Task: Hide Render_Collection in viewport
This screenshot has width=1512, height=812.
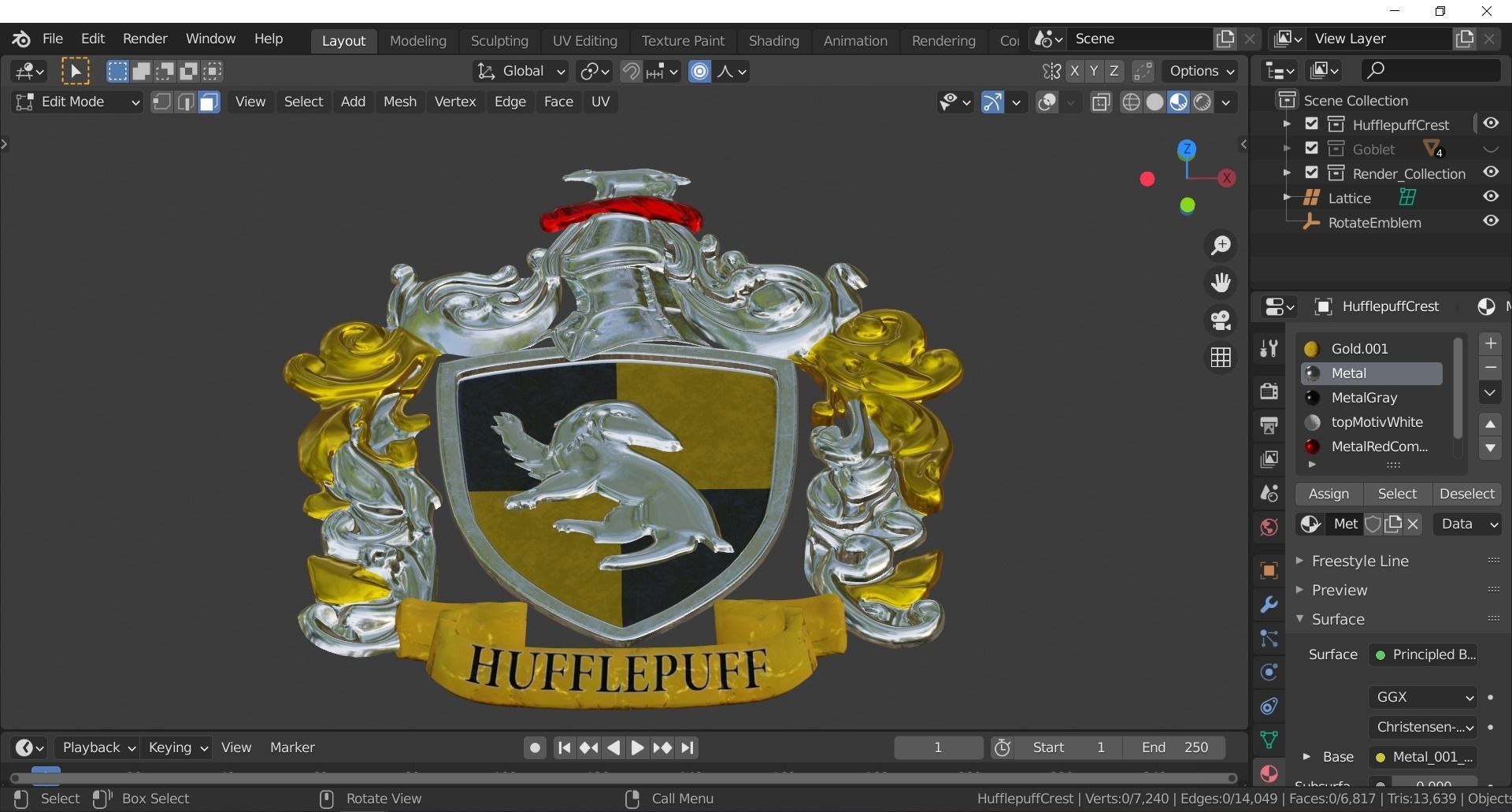Action: tap(1491, 172)
